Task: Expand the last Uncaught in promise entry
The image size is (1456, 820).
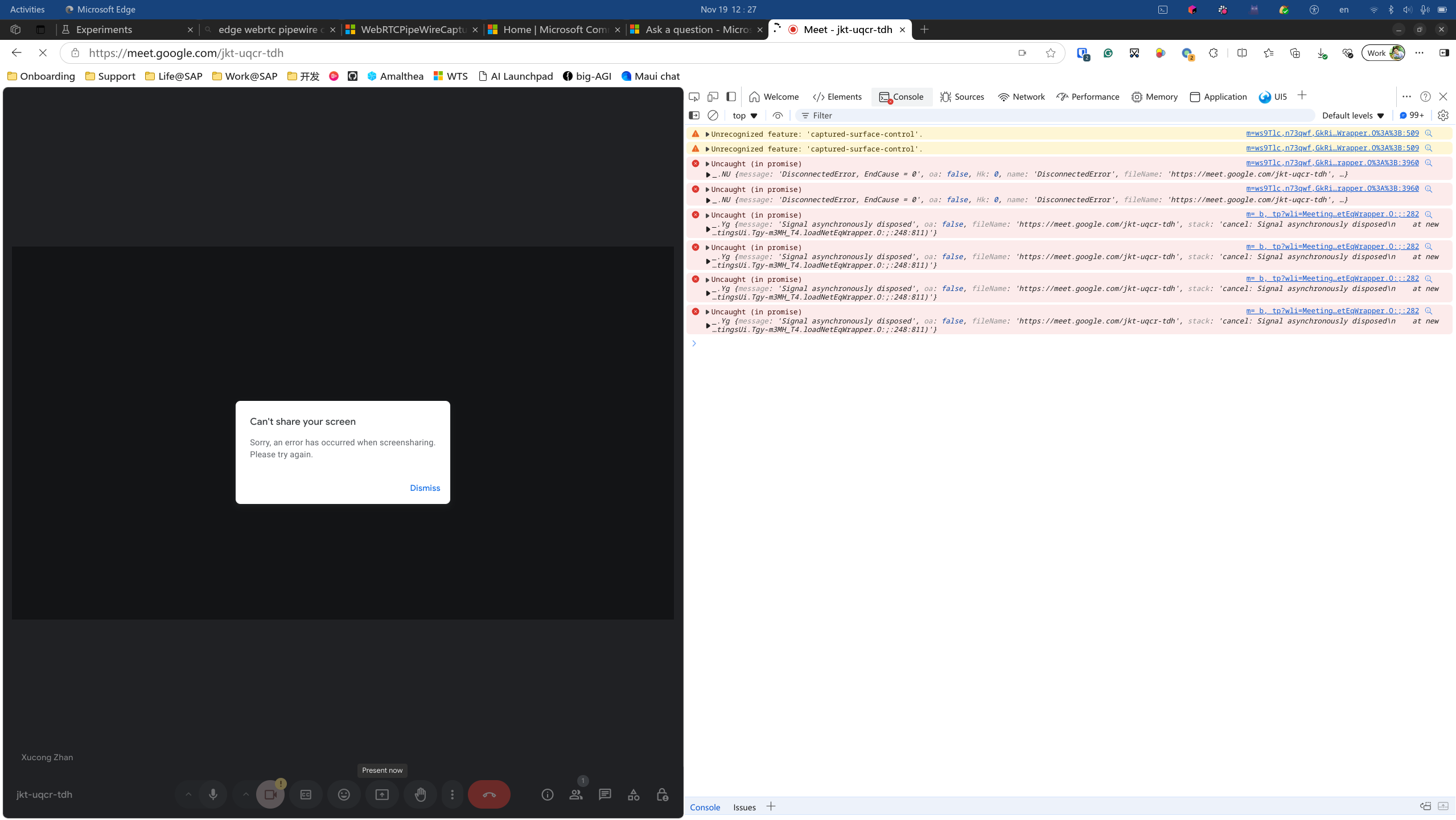Action: tap(708, 312)
